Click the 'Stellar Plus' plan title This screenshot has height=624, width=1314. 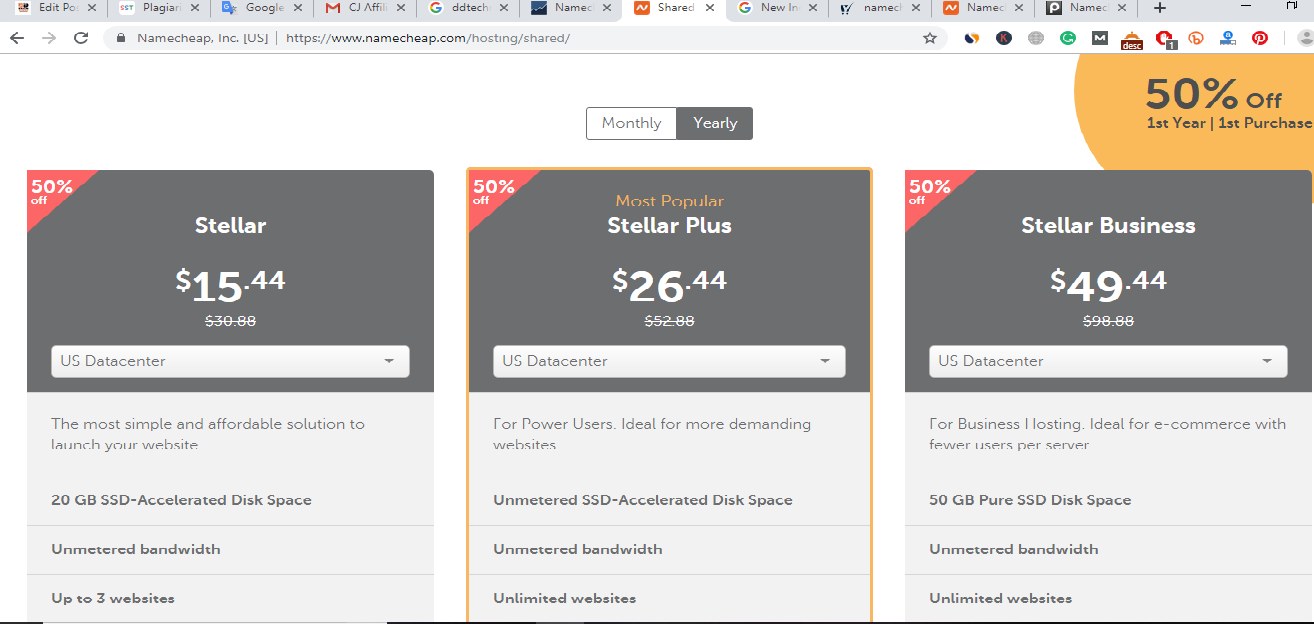tap(669, 225)
